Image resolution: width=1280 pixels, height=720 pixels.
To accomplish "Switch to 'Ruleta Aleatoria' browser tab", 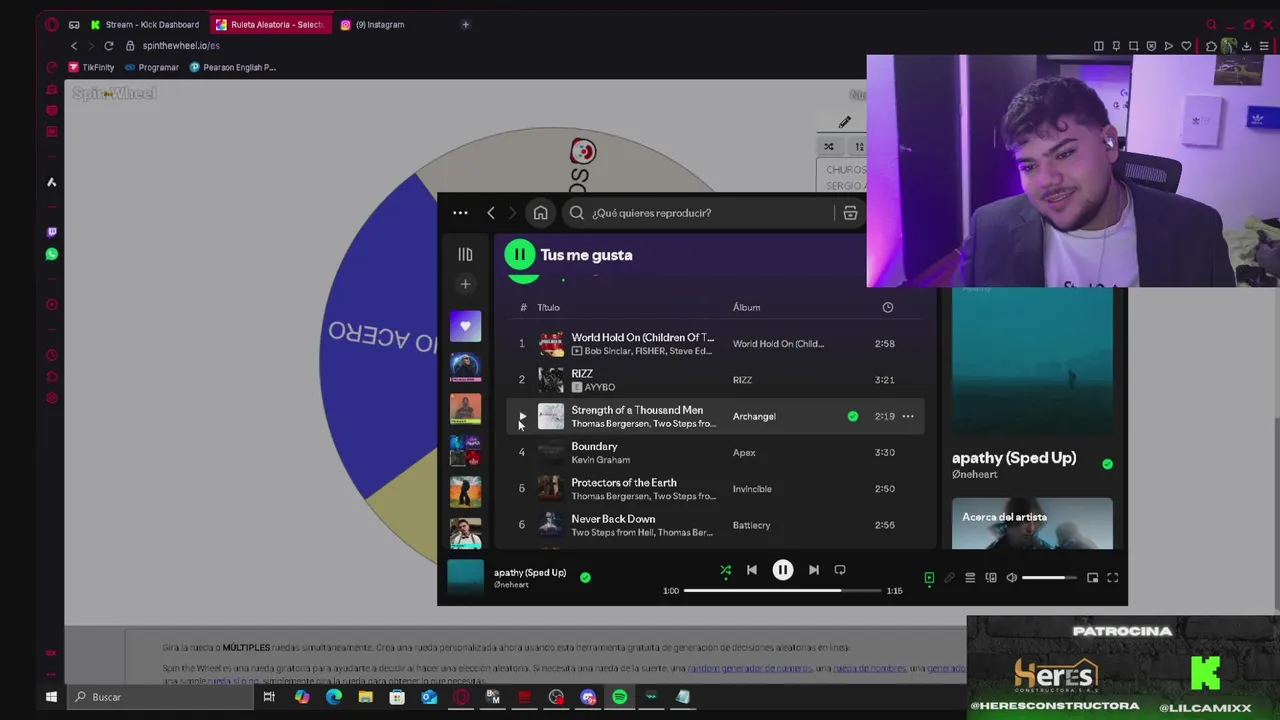I will 270,24.
